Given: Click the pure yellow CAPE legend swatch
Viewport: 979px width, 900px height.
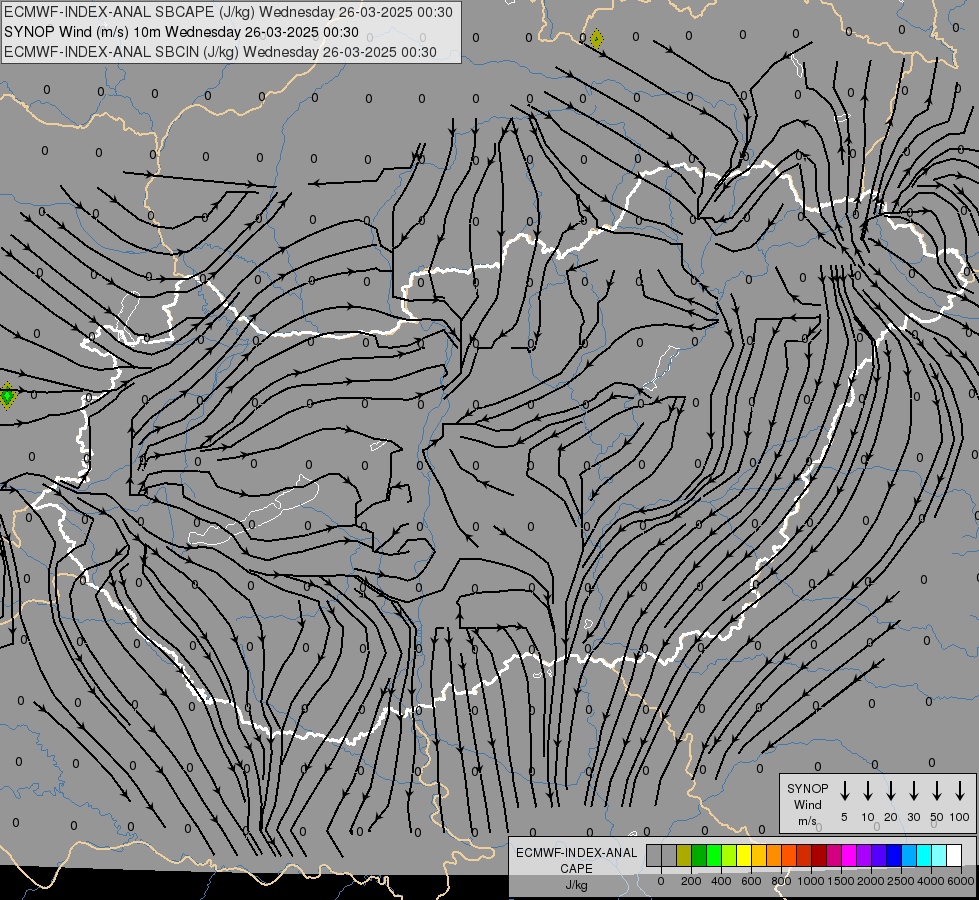Looking at the screenshot, I should 744,856.
